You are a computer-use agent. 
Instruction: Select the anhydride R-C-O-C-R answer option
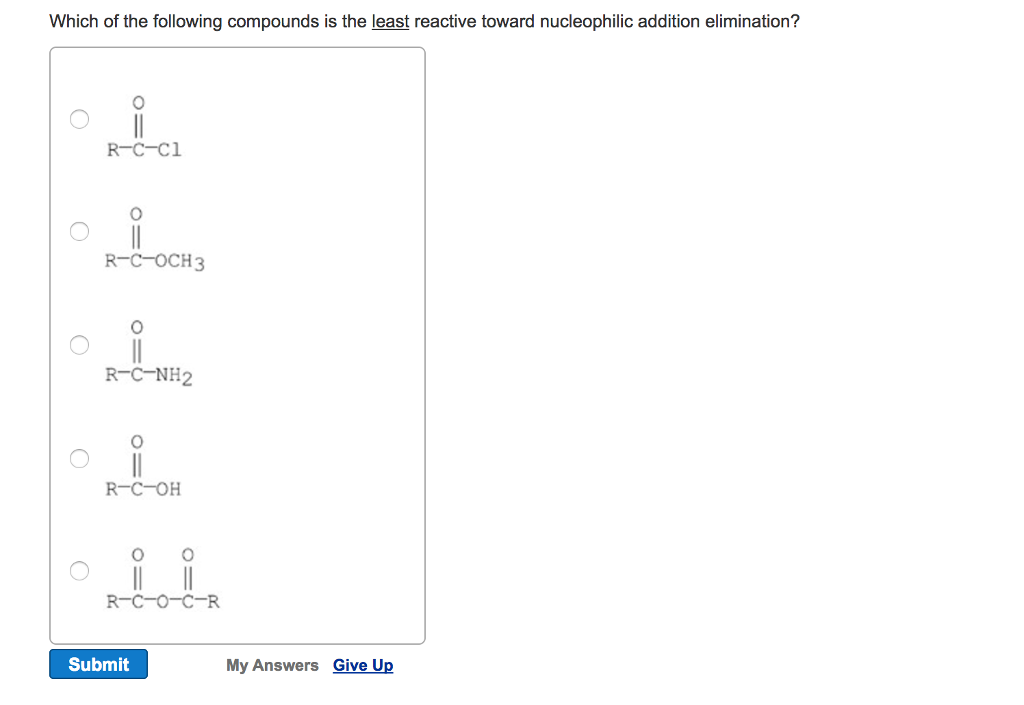point(79,571)
